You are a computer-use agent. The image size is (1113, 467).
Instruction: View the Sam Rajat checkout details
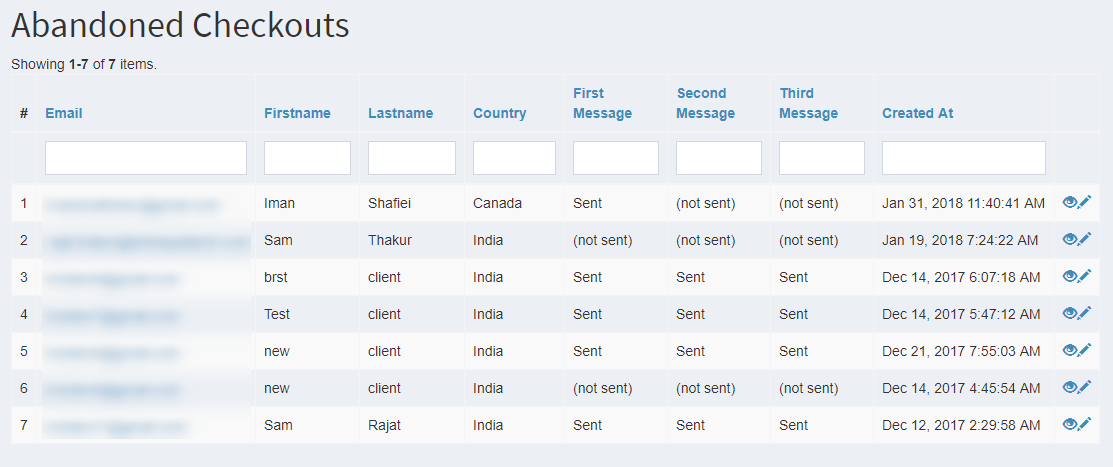[1070, 425]
